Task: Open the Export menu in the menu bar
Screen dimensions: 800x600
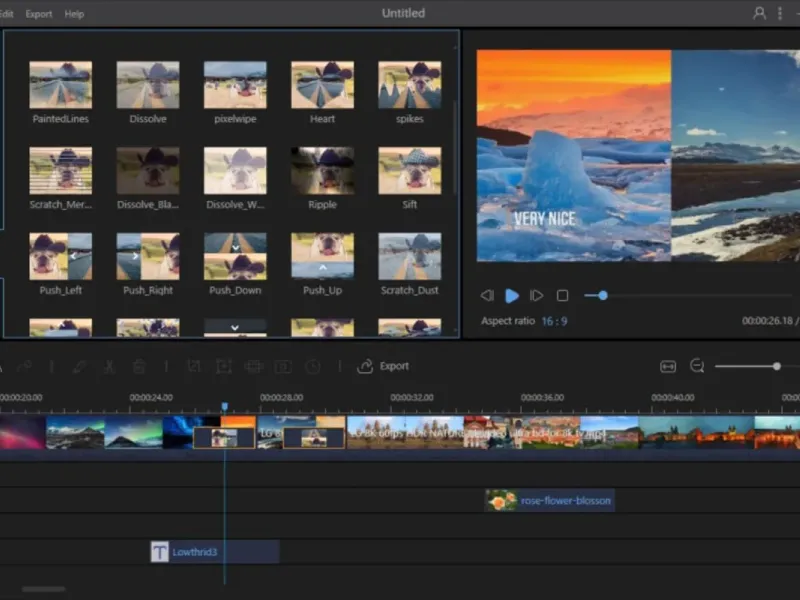Action: 39,14
